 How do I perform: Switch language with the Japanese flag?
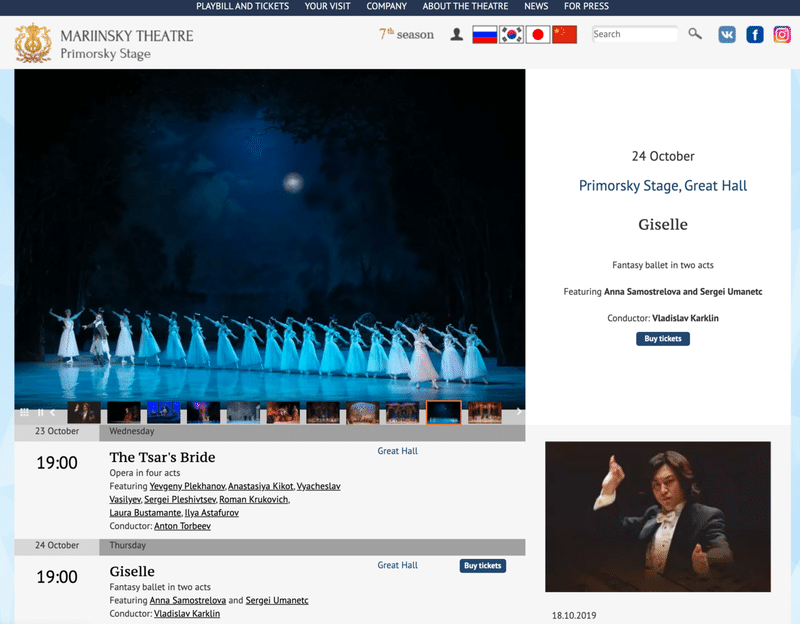538,35
